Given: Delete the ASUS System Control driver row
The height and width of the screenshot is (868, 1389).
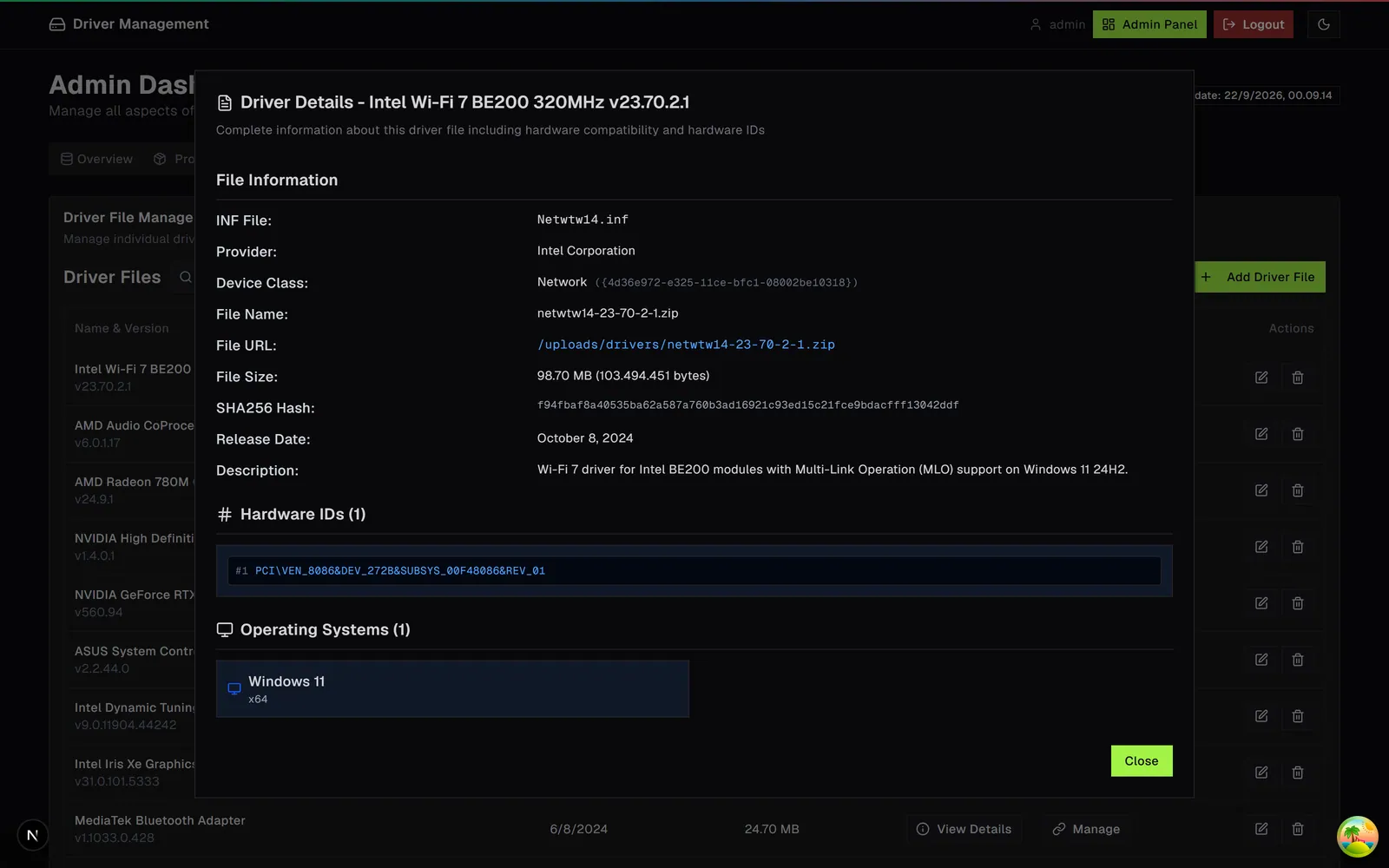Looking at the screenshot, I should click(x=1298, y=660).
